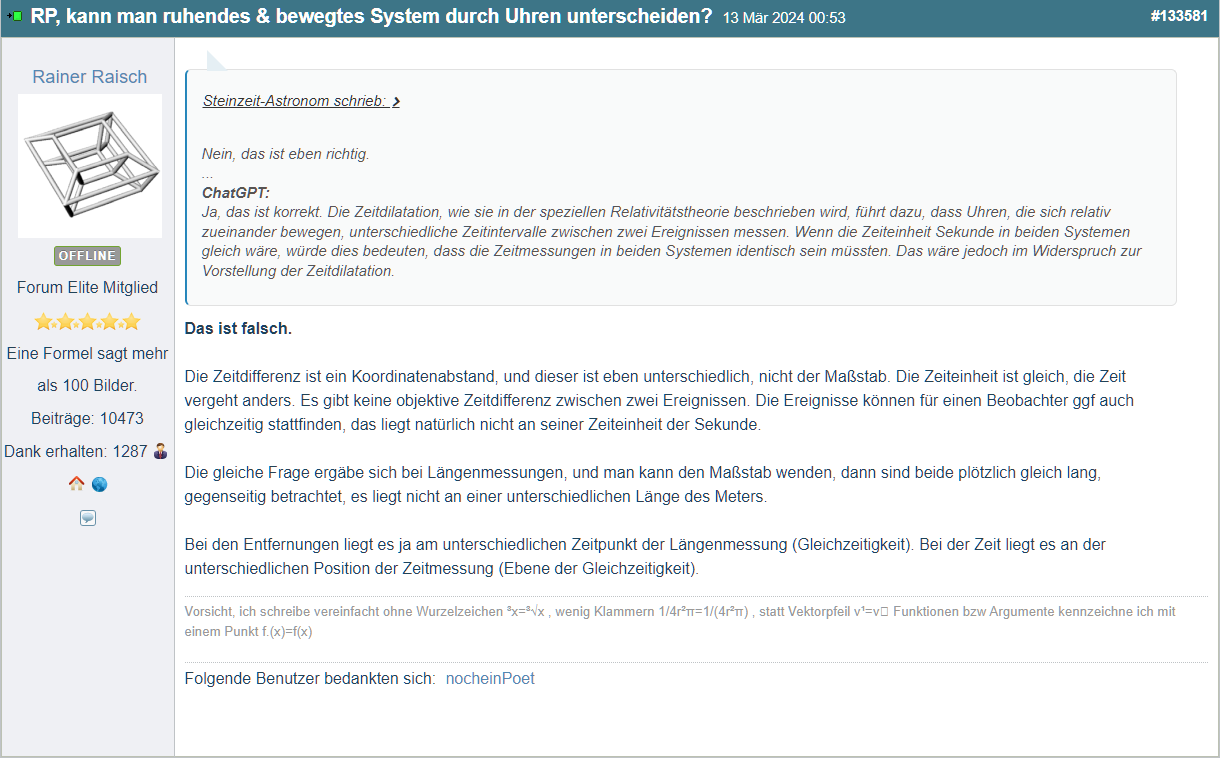This screenshot has width=1220, height=758.
Task: Click the post number #133581 permalink
Action: coord(1179,17)
